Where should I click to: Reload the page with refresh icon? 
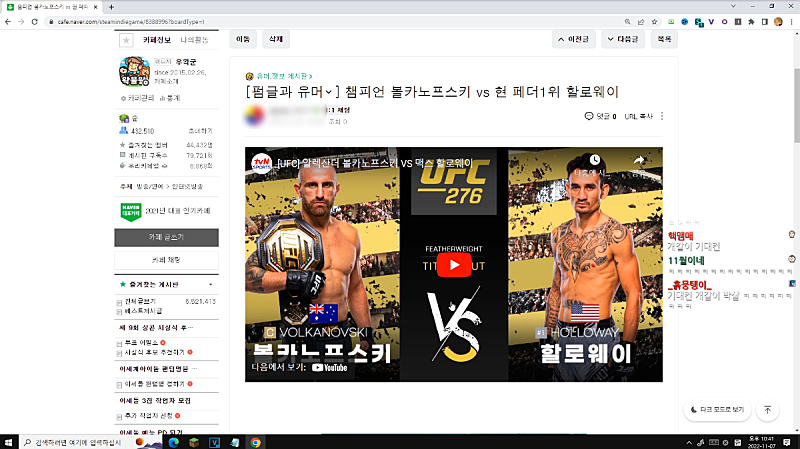pos(35,22)
